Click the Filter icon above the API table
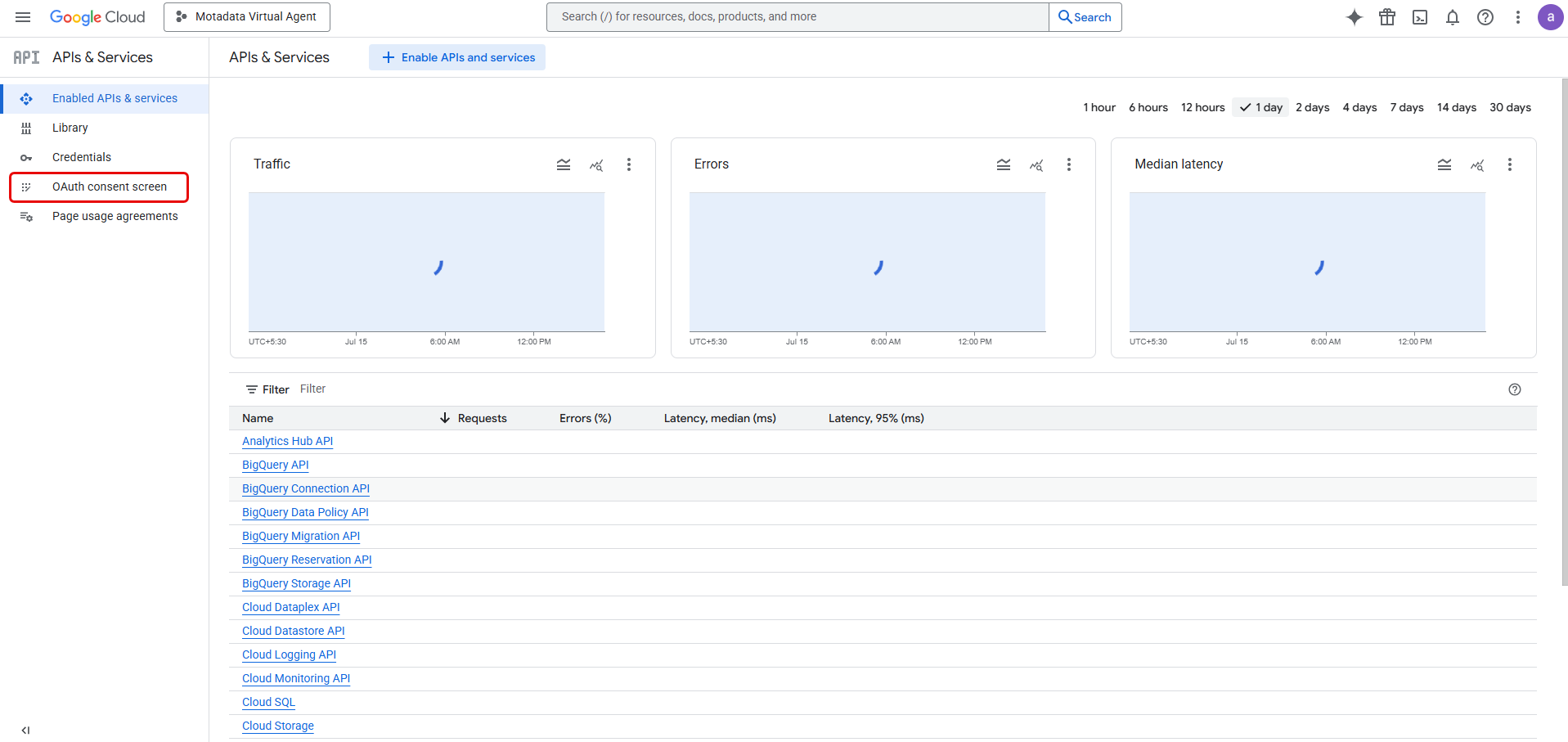This screenshot has height=742, width=1568. (251, 389)
